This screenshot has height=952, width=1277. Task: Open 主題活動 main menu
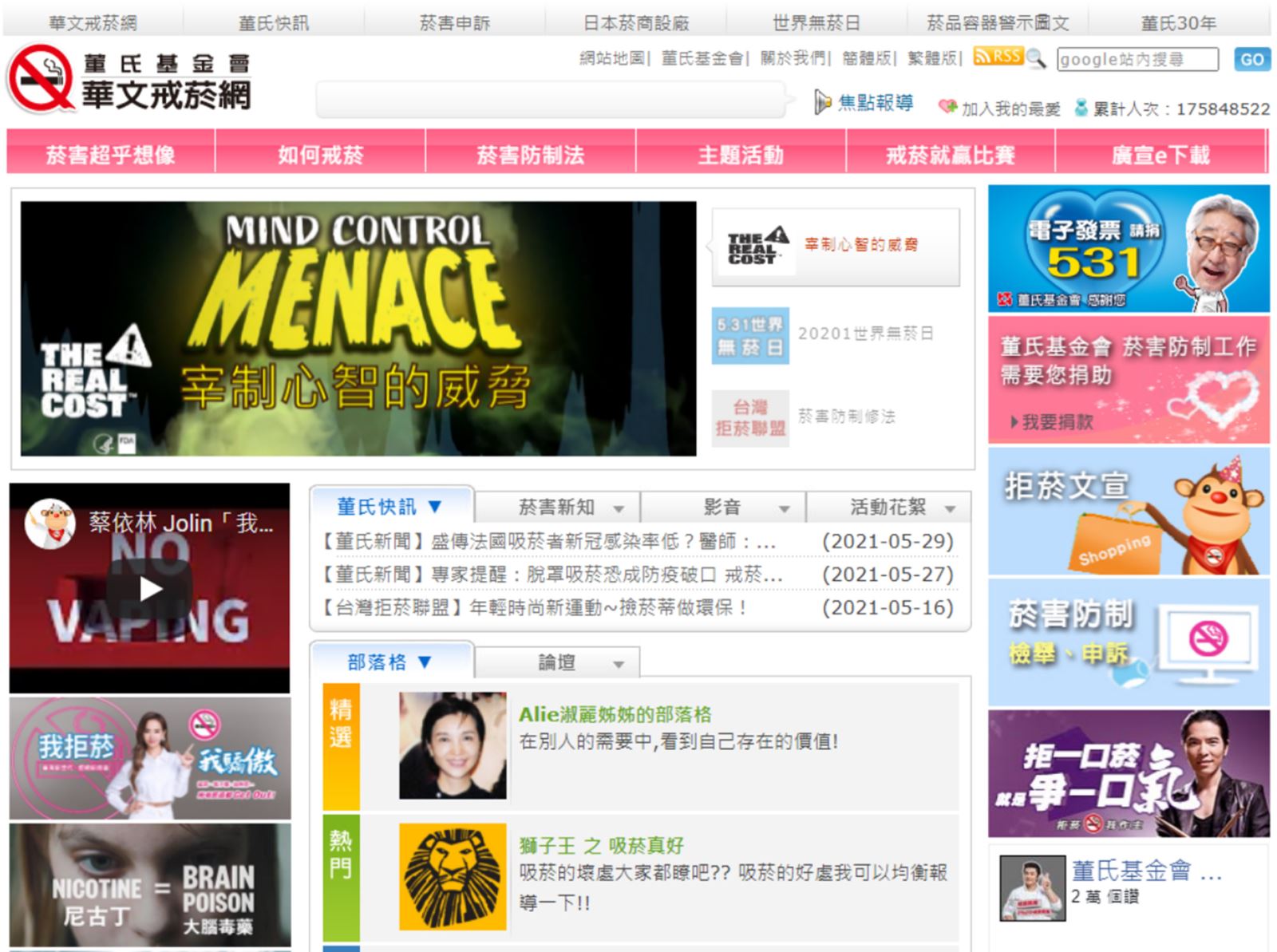[741, 153]
